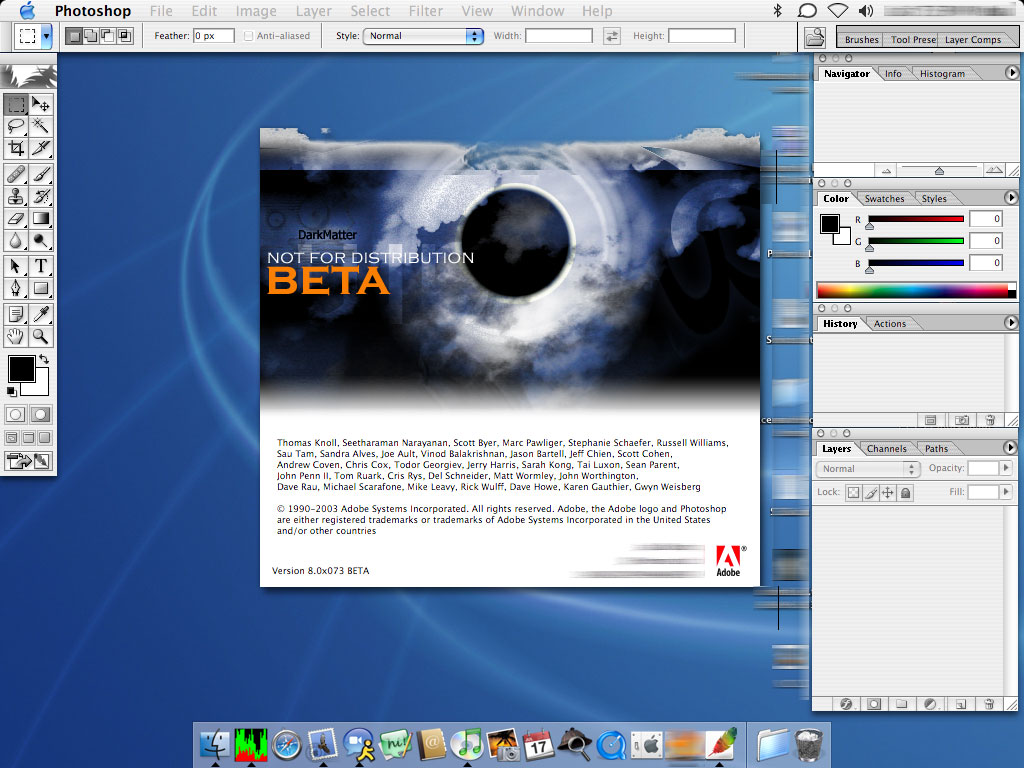Select the Dodge tool
This screenshot has height=768, width=1024.
click(x=40, y=241)
